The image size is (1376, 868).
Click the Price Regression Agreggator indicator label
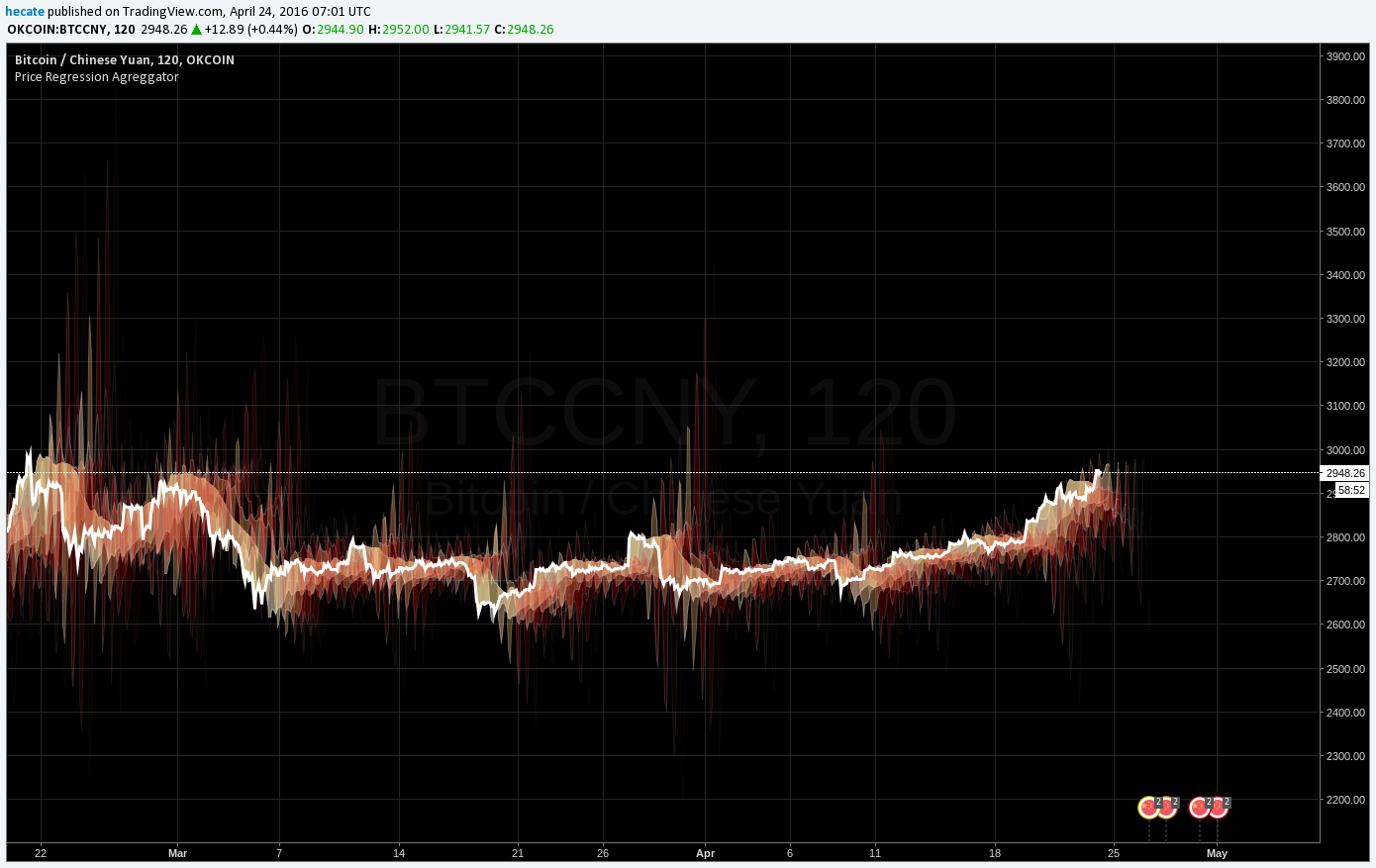tap(97, 76)
